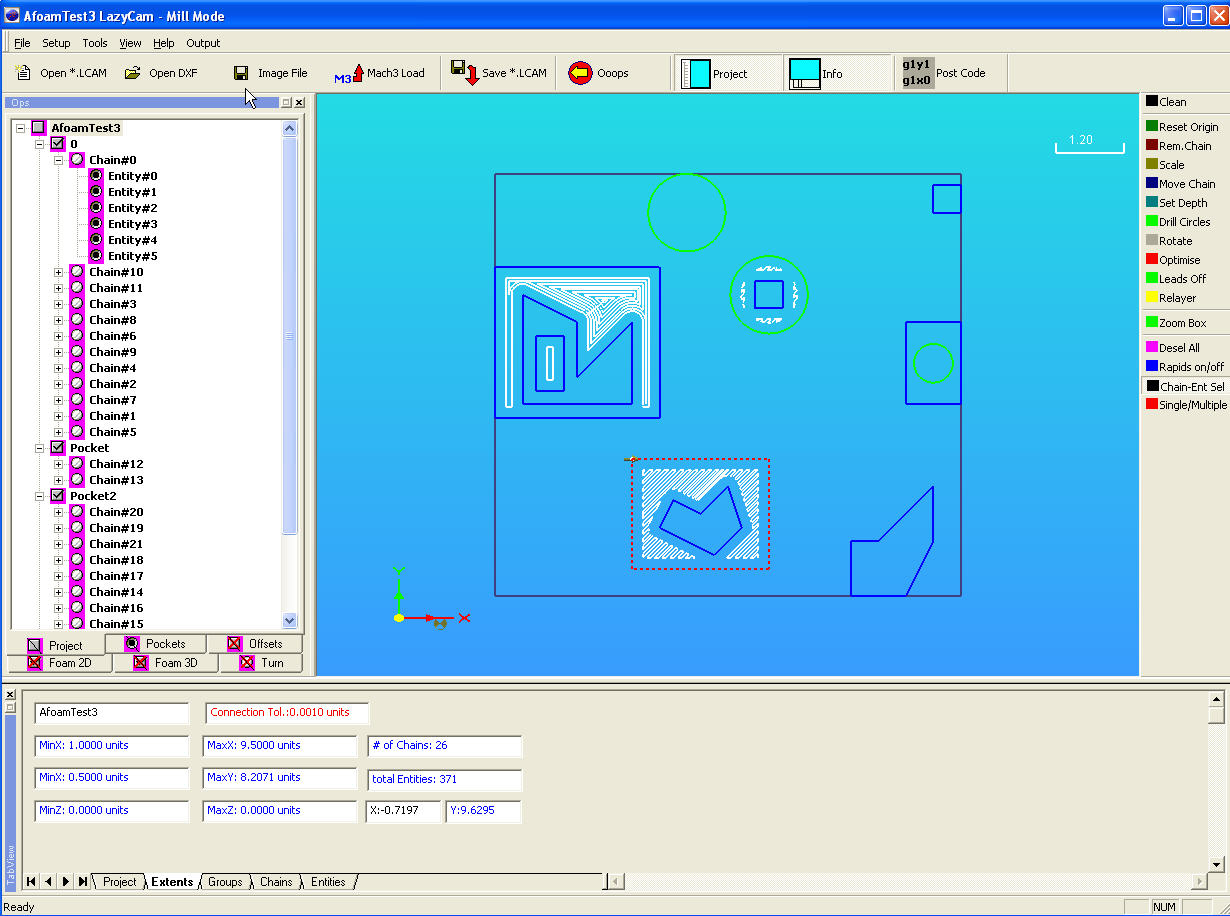Open the Setup menu
This screenshot has height=916, width=1230.
[x=56, y=43]
